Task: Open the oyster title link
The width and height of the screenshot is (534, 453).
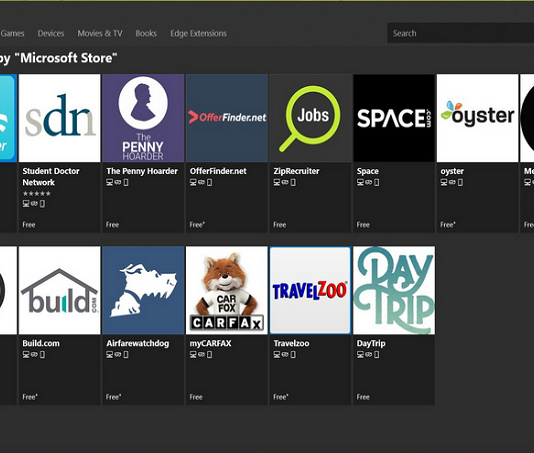Action: (x=452, y=171)
